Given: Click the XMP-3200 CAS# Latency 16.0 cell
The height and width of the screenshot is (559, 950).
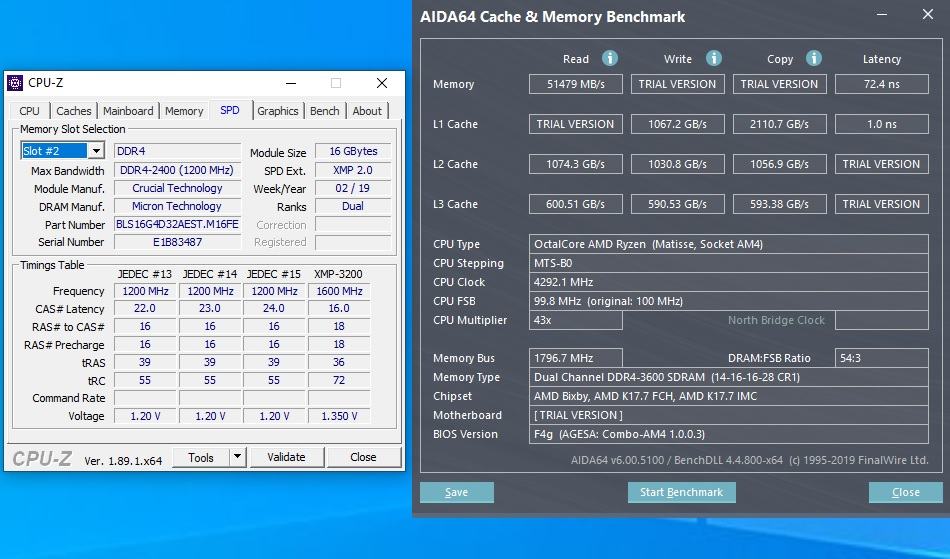Looking at the screenshot, I should [339, 308].
